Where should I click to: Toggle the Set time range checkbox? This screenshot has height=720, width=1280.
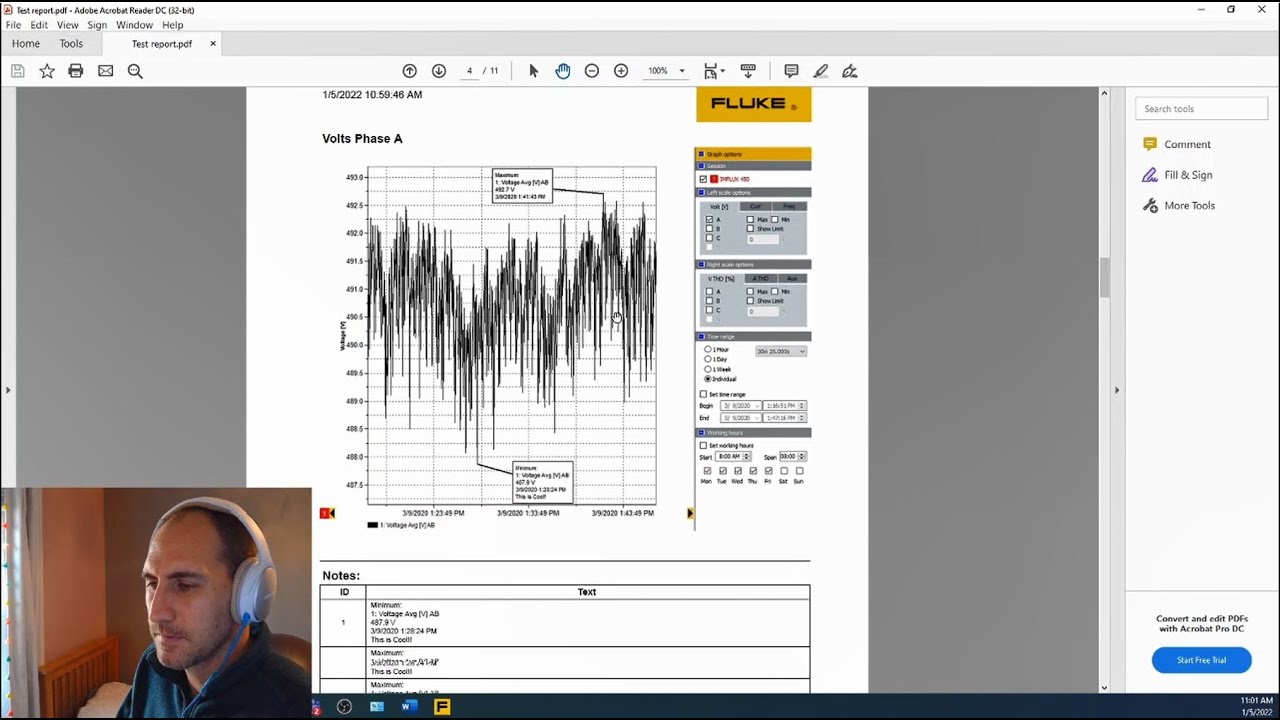tap(703, 394)
